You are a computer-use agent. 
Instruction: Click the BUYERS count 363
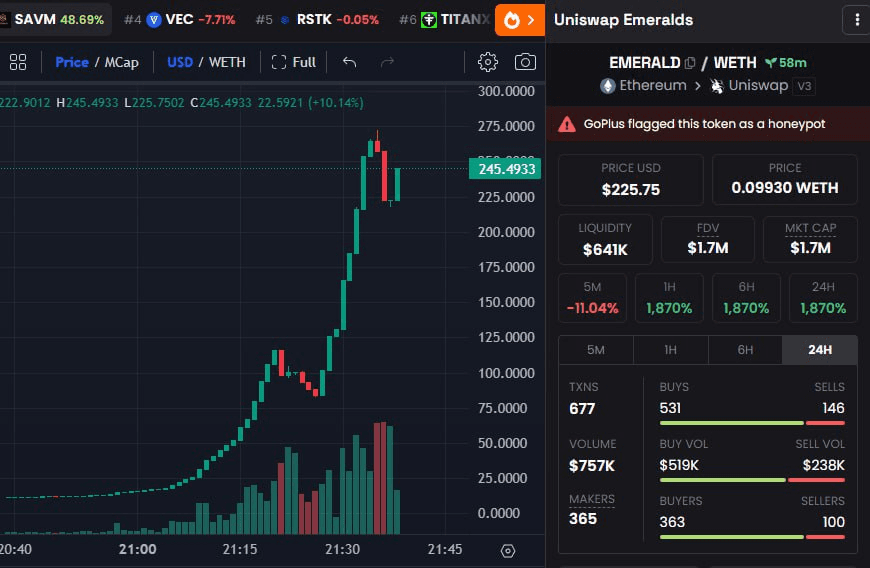point(672,522)
